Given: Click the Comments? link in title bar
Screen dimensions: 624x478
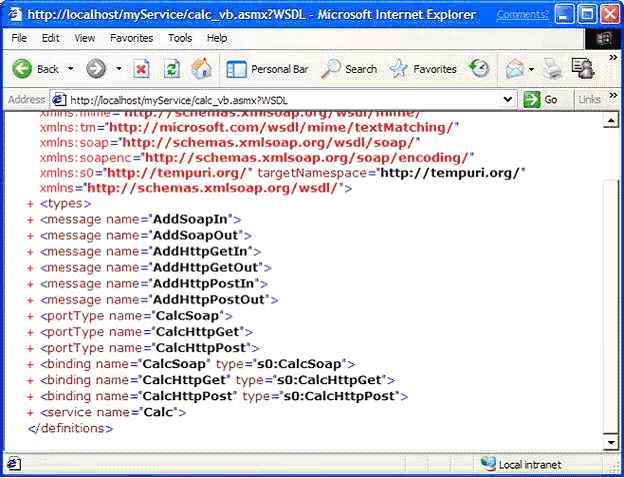Looking at the screenshot, I should point(522,15).
